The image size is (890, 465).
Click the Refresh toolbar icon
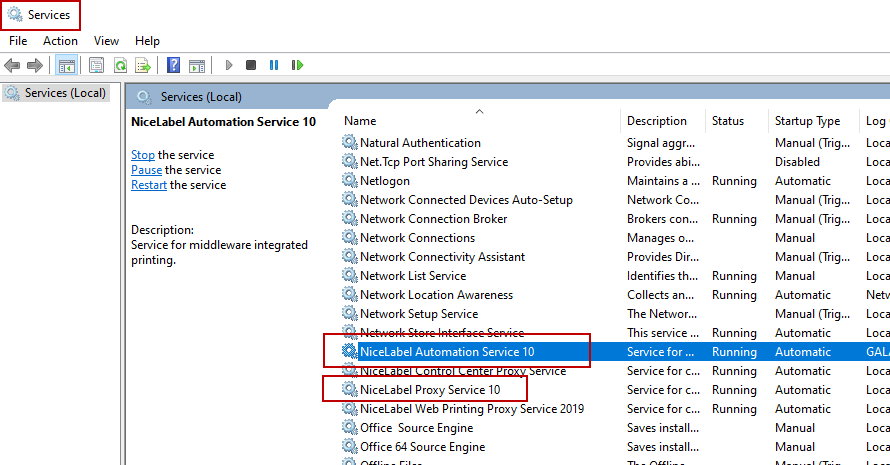120,66
